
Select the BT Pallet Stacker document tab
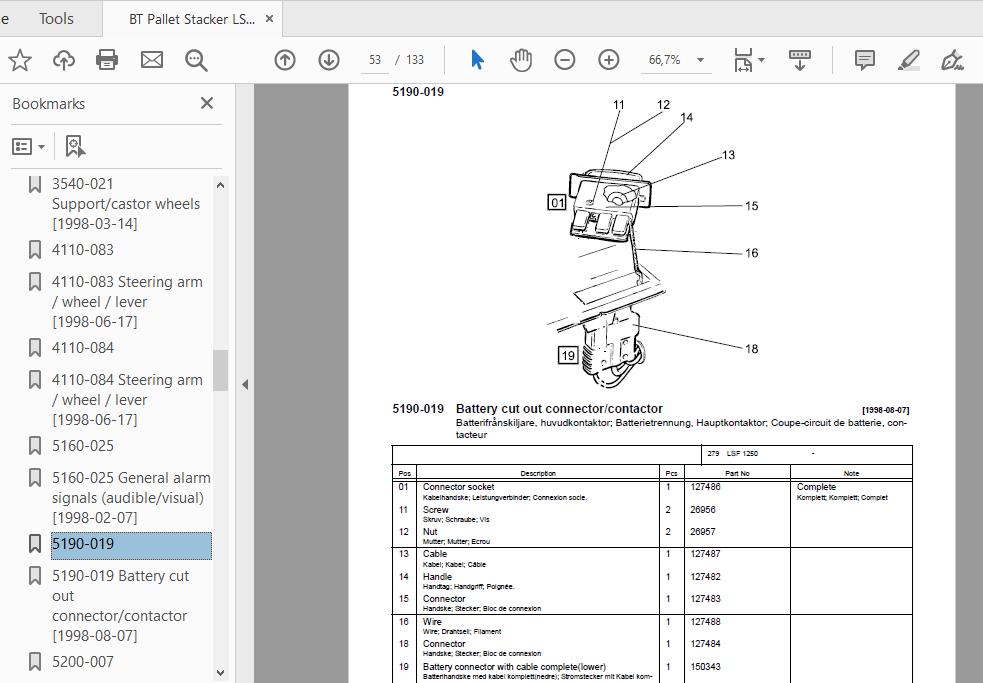click(x=192, y=19)
